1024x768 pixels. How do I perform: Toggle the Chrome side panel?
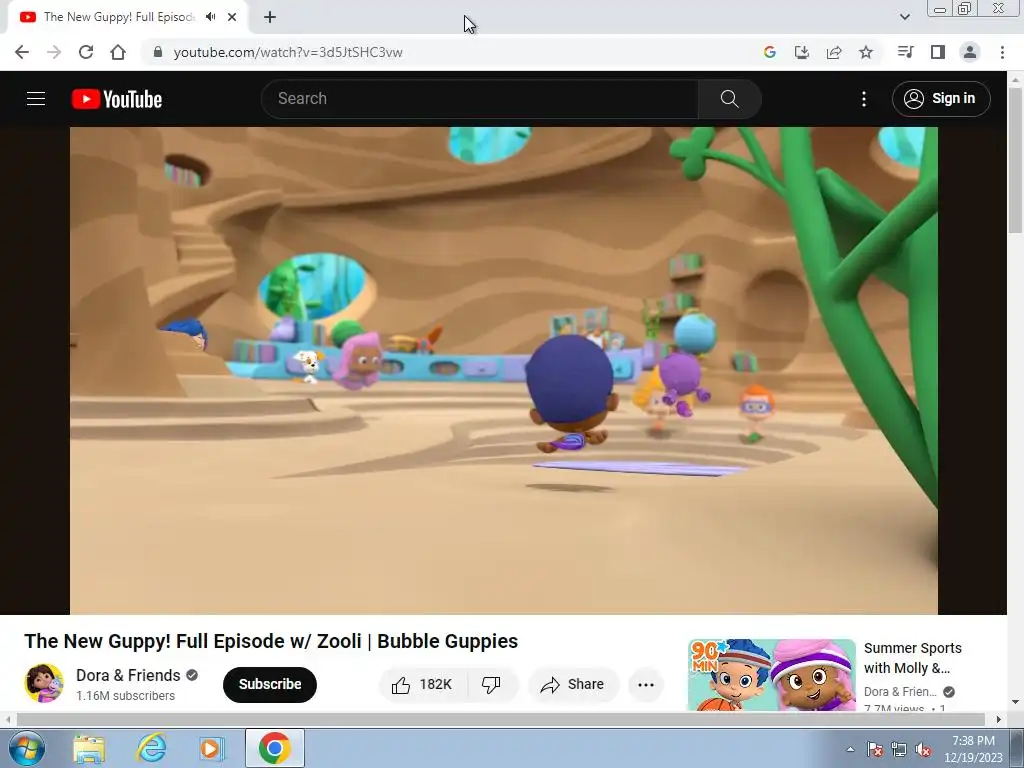(x=938, y=52)
